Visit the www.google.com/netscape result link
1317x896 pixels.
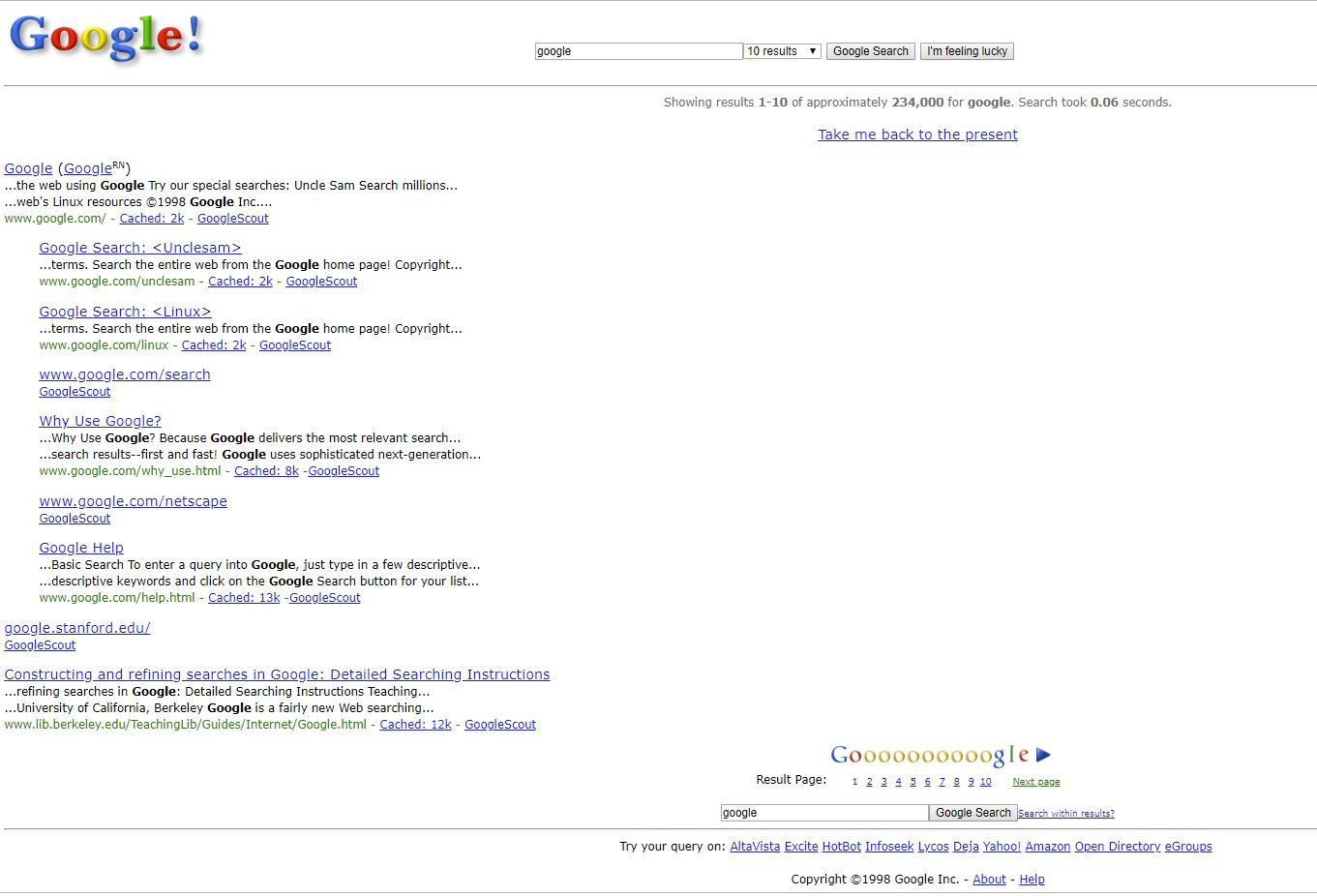134,501
